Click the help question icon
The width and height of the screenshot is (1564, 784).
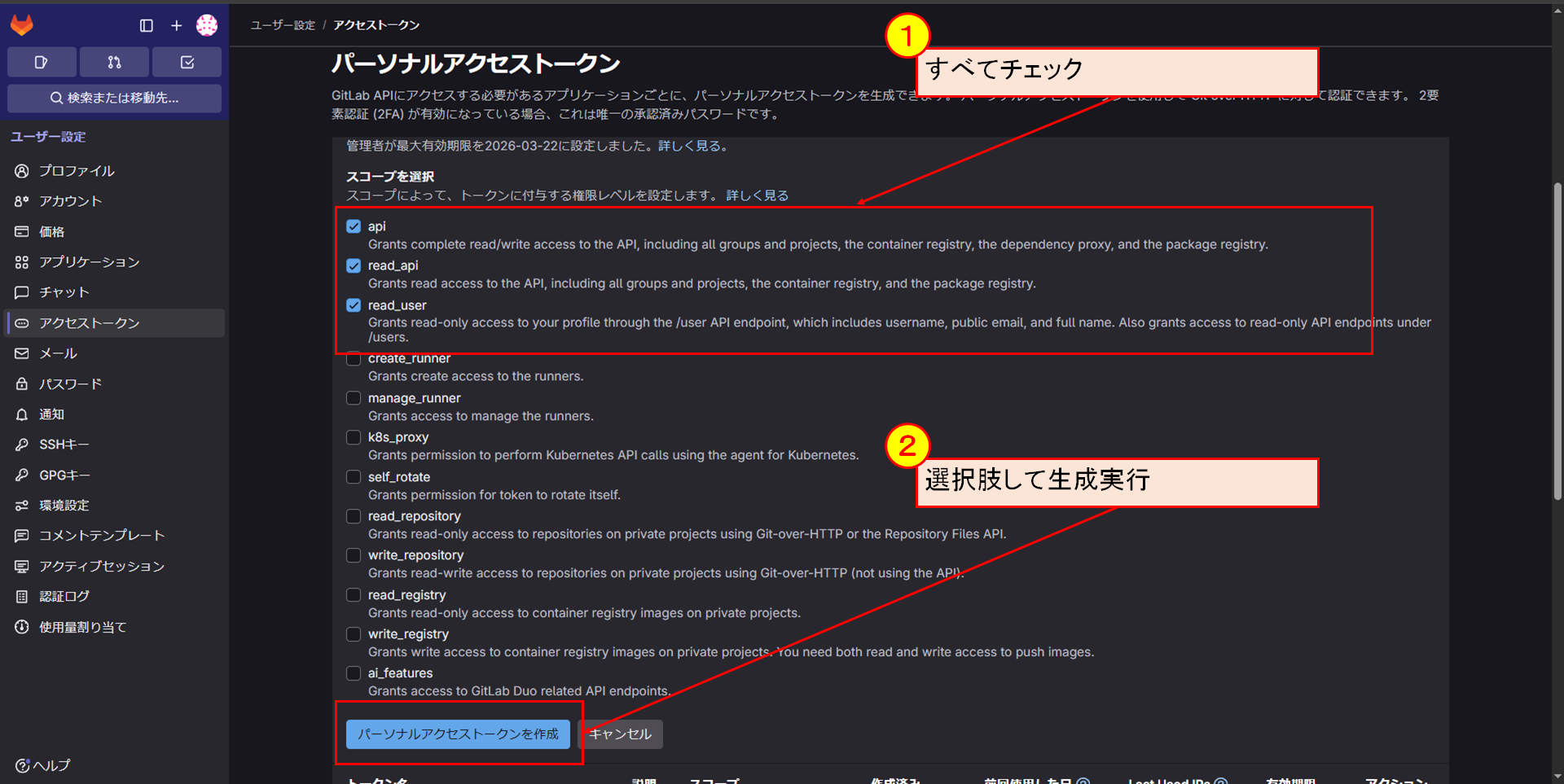[22, 765]
